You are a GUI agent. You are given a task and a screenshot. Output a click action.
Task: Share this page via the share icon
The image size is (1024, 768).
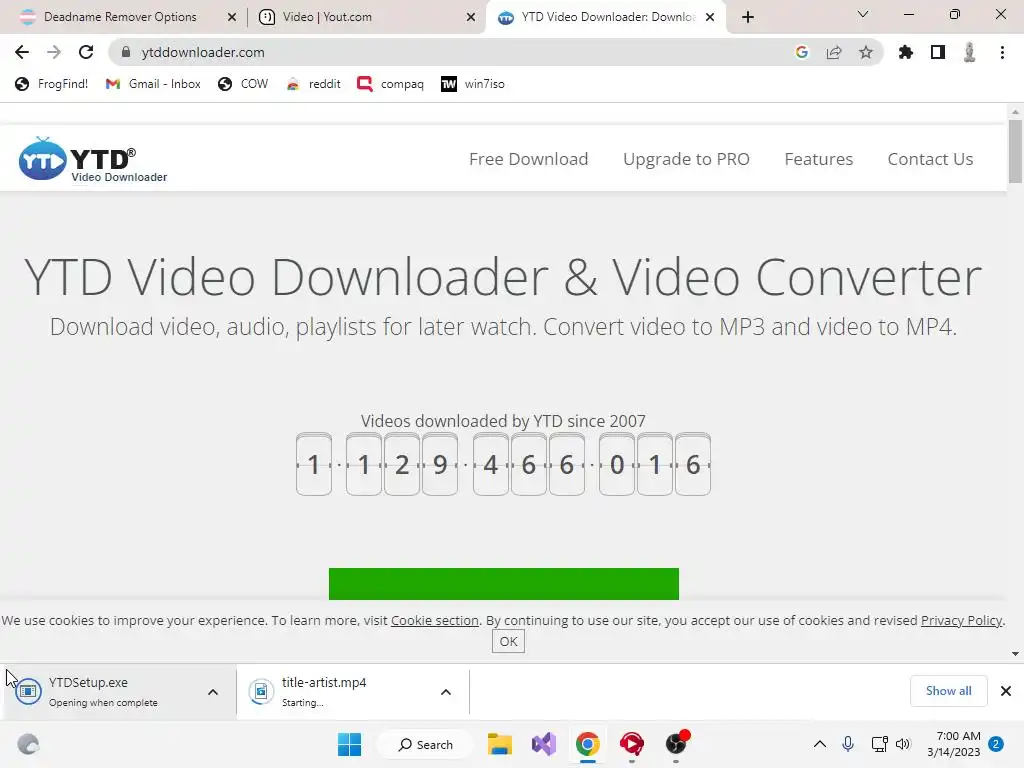coord(834,52)
